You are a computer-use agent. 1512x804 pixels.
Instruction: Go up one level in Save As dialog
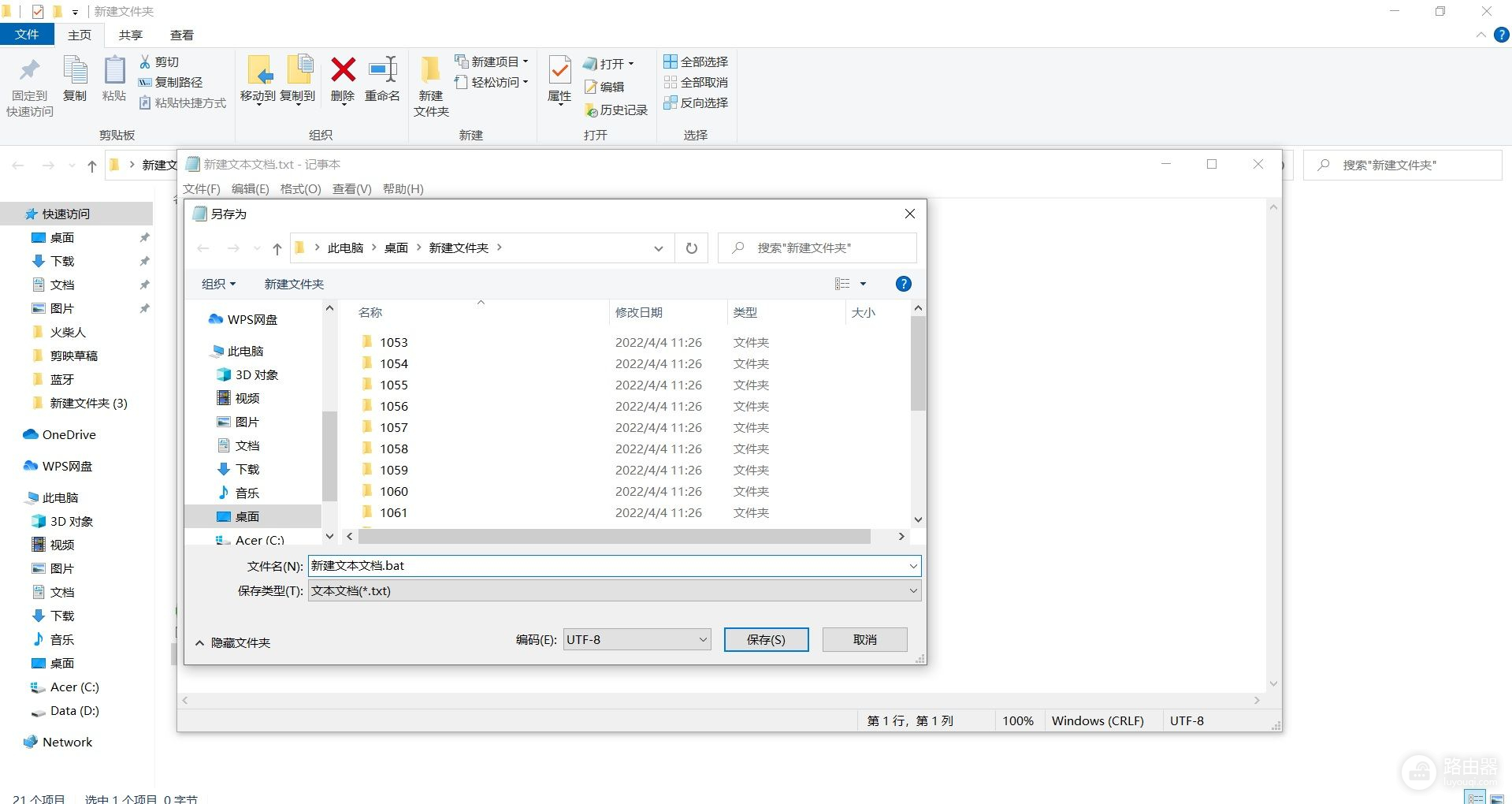277,248
